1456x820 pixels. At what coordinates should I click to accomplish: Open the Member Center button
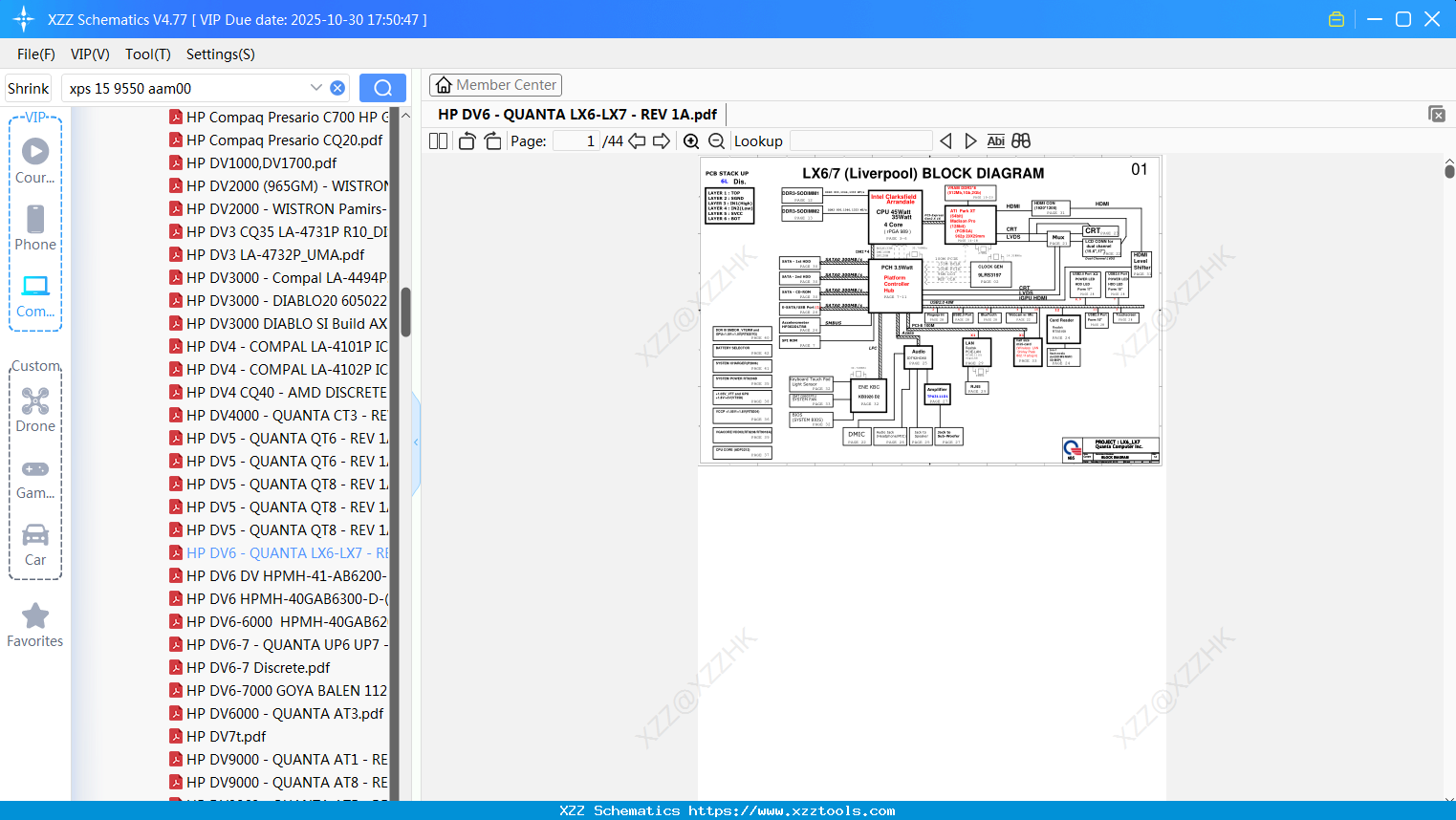[x=495, y=85]
